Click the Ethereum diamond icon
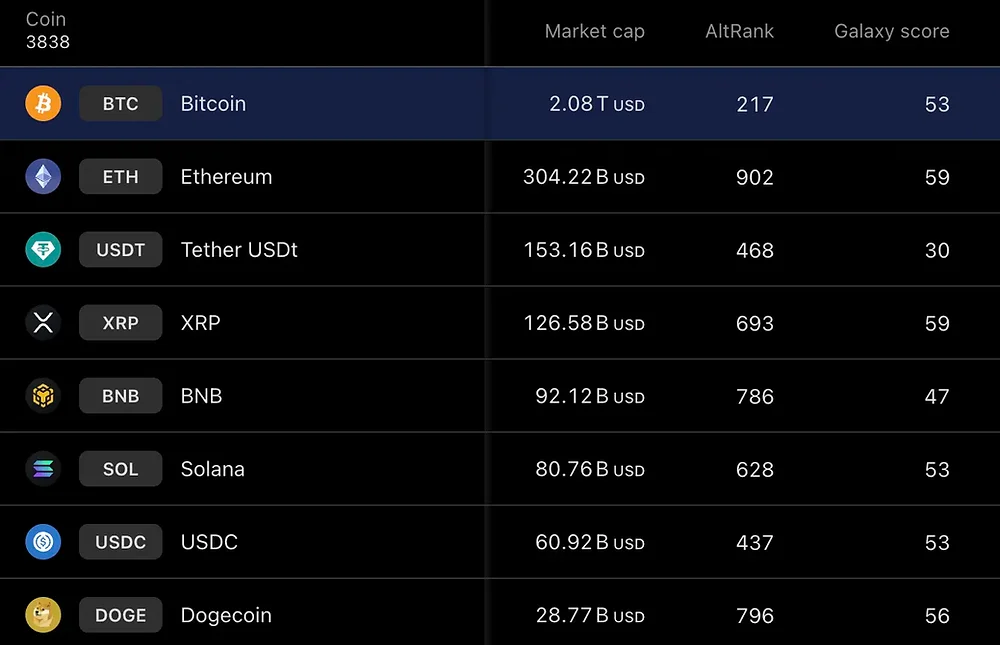The width and height of the screenshot is (1000, 645). point(42,176)
